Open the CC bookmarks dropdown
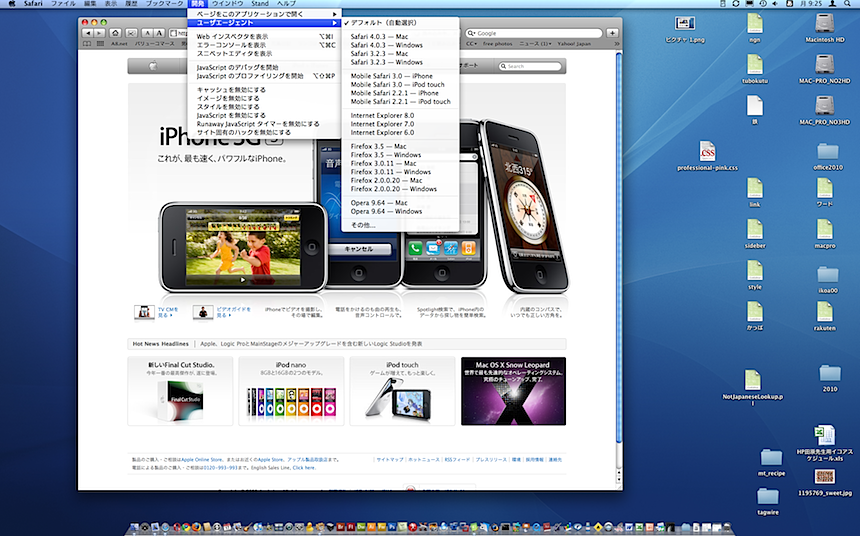This screenshot has height=536, width=860. [x=471, y=43]
